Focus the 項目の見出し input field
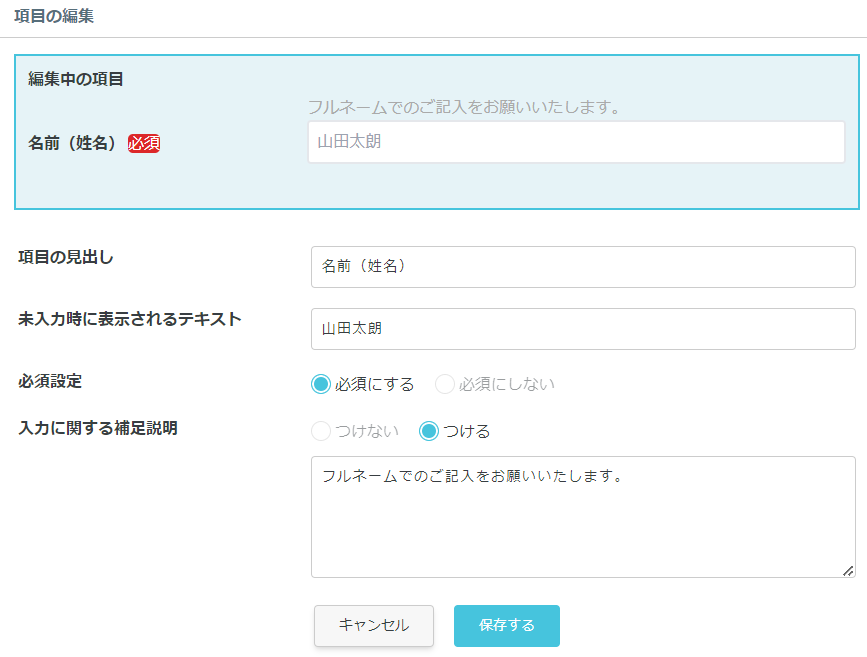This screenshot has width=867, height=657. pos(583,267)
